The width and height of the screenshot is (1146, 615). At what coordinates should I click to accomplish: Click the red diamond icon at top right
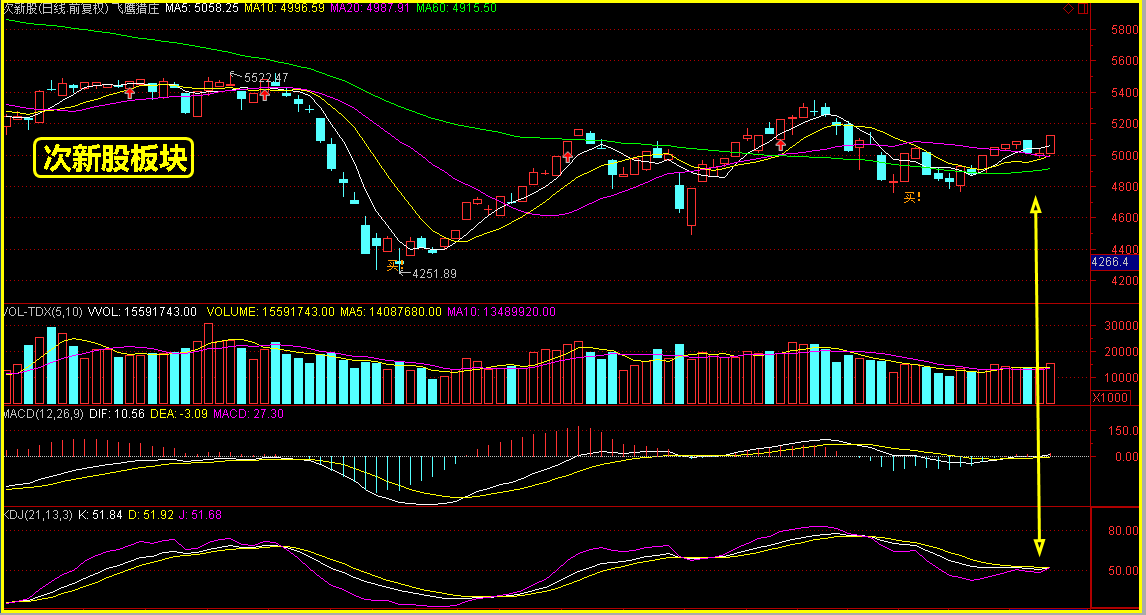(1068, 8)
